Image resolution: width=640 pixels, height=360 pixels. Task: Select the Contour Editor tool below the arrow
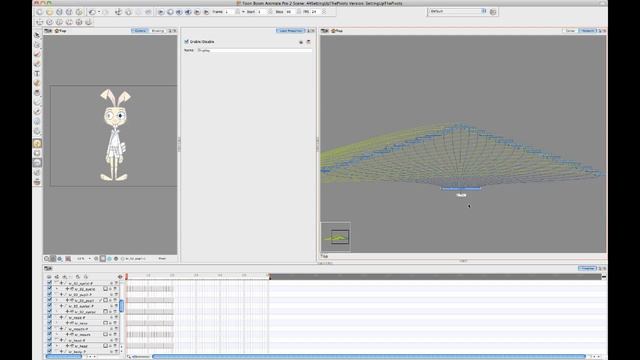click(37, 45)
